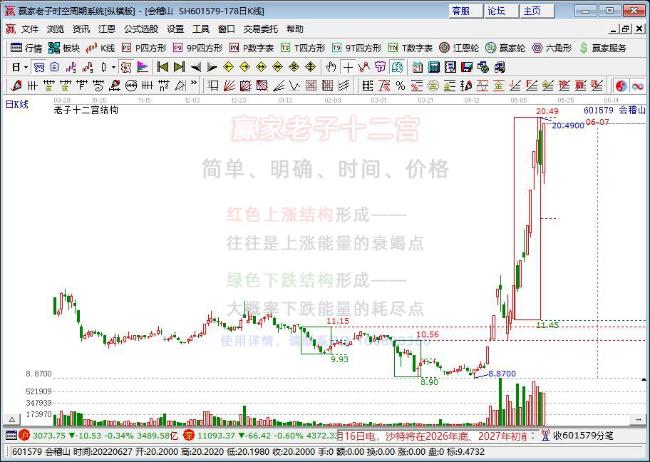Open the 窗口 menu
The image size is (650, 462).
[x=226, y=29]
